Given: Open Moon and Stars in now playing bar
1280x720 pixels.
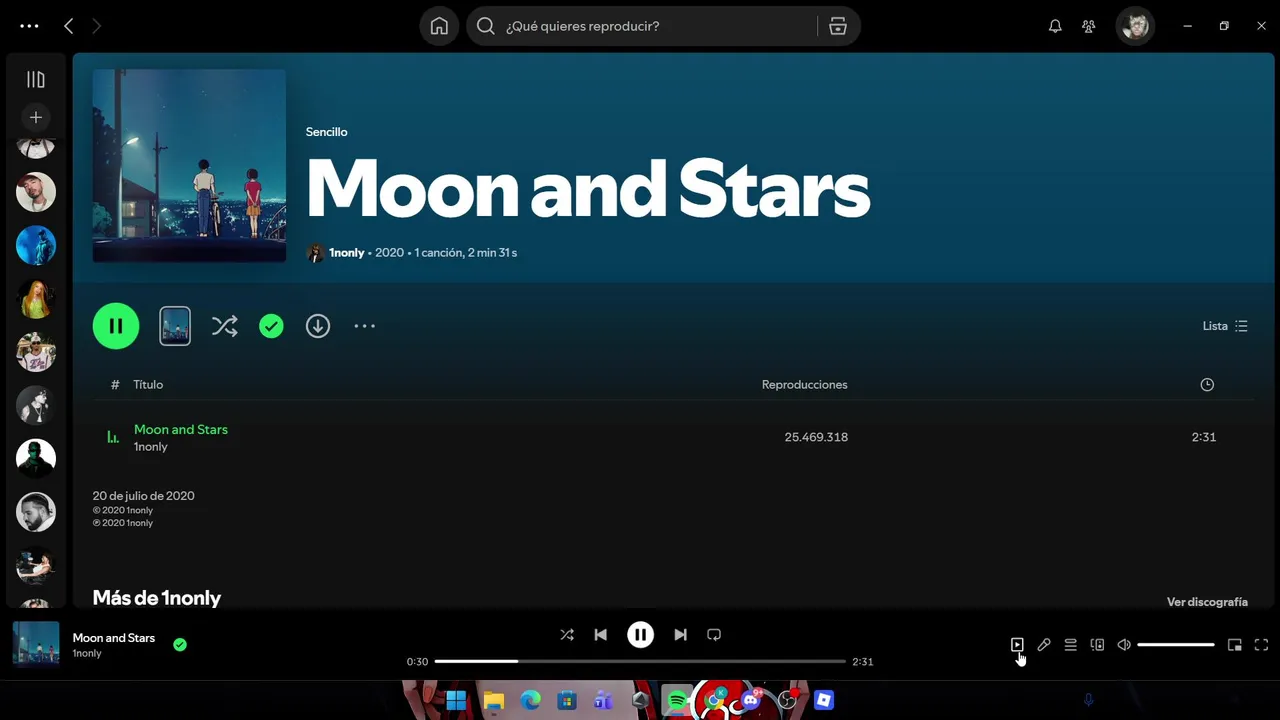Looking at the screenshot, I should tap(114, 638).
